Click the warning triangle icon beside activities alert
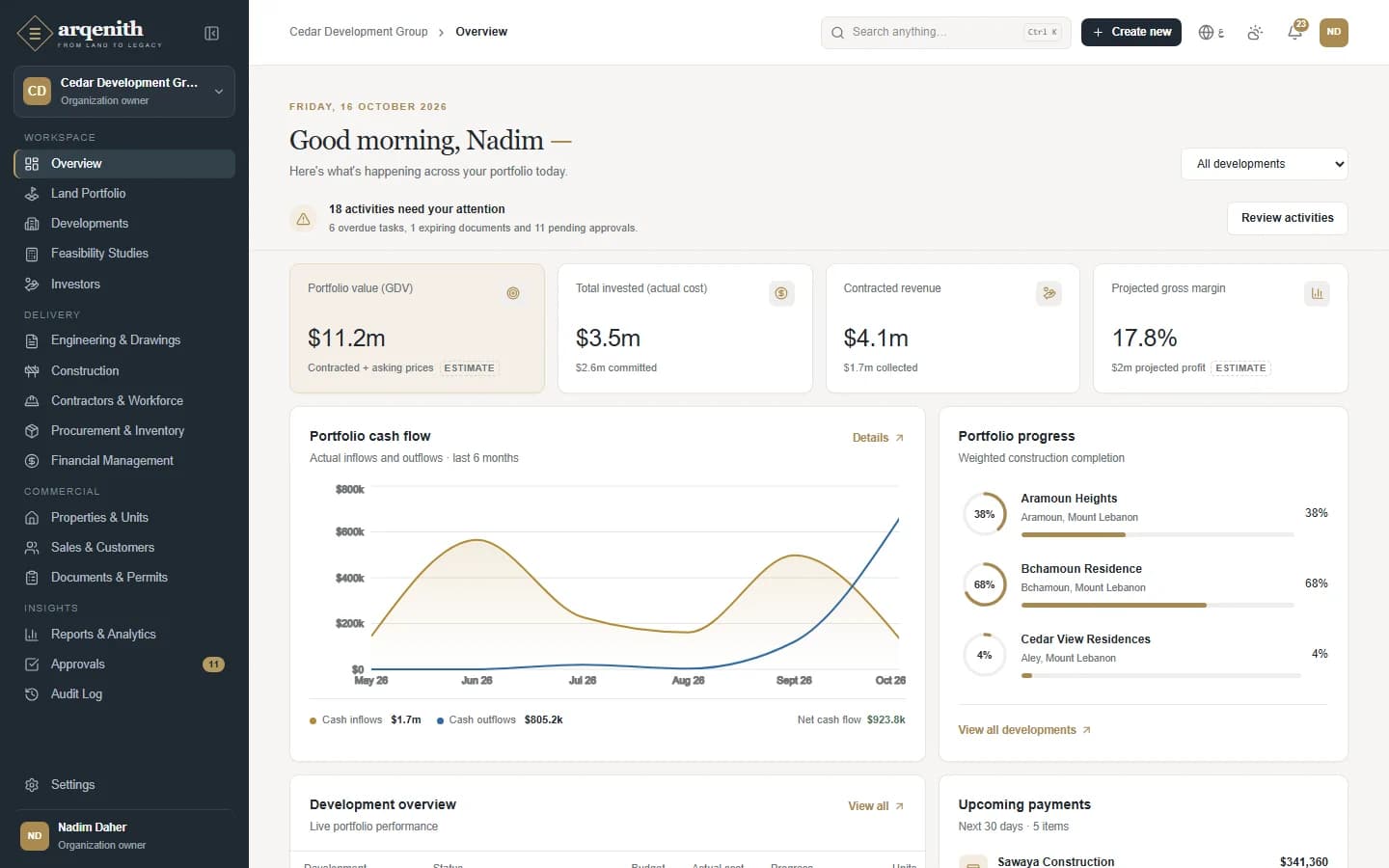 pyautogui.click(x=303, y=219)
